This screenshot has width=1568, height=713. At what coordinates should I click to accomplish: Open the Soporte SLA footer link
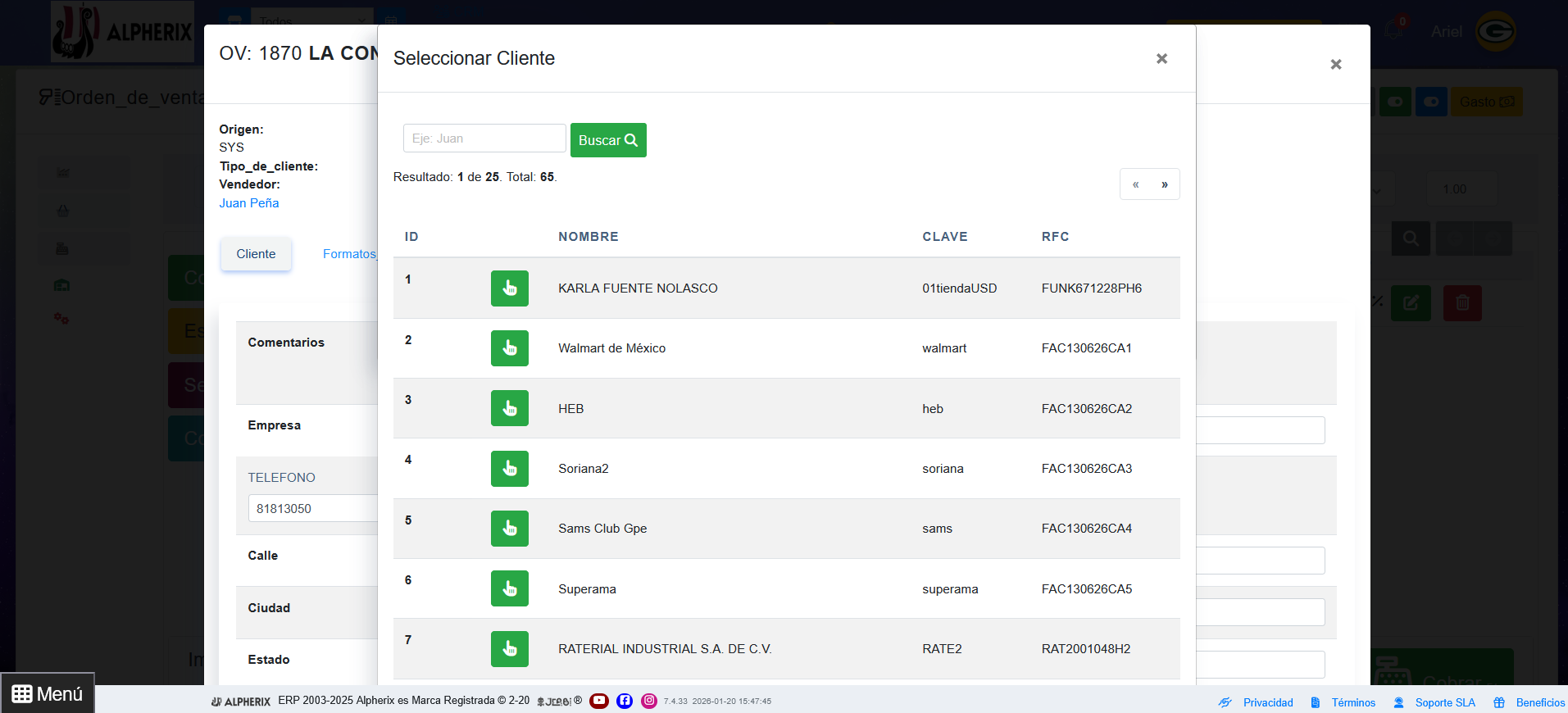tap(1445, 702)
